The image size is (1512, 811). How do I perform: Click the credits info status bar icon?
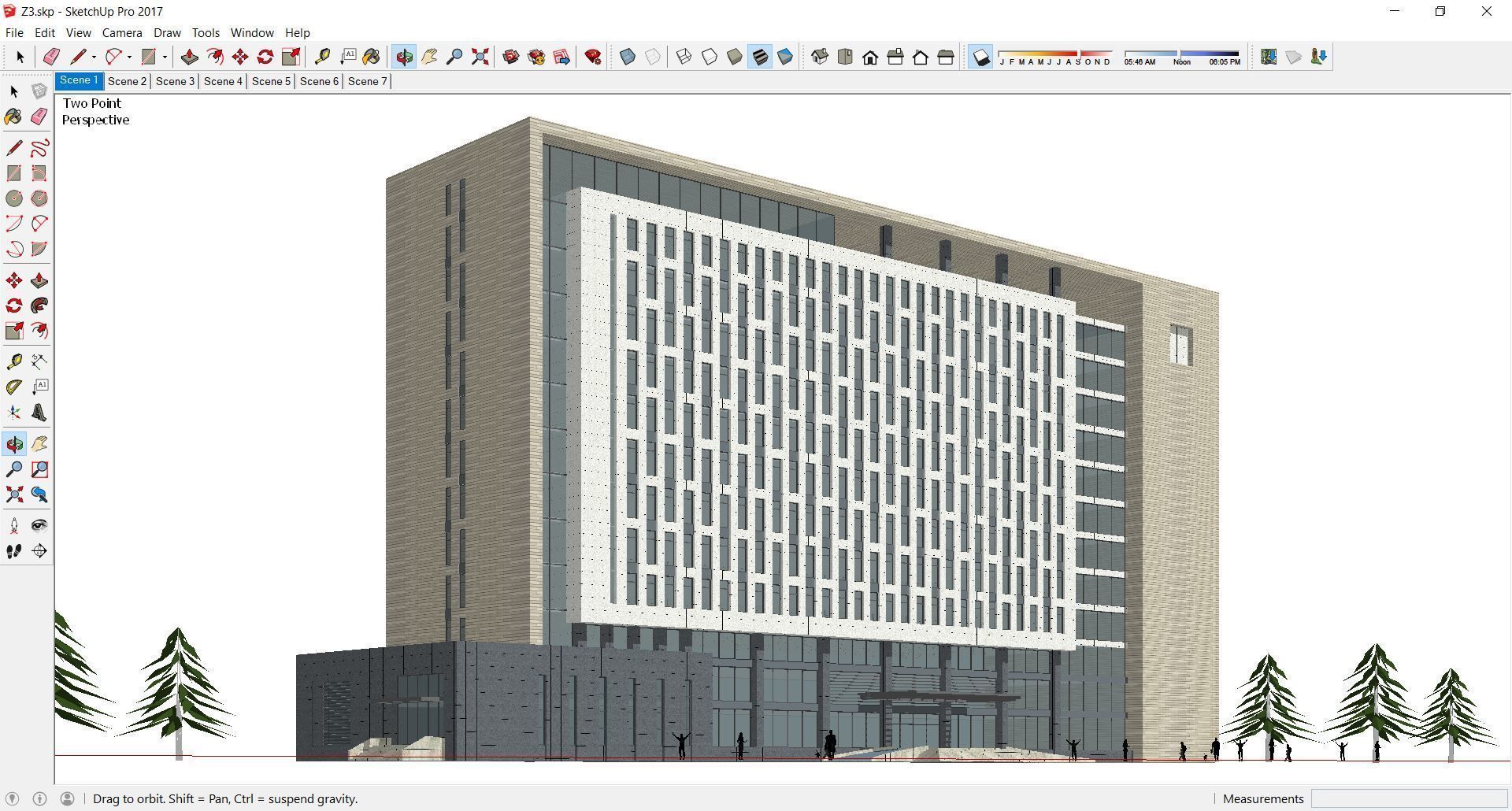coord(40,798)
